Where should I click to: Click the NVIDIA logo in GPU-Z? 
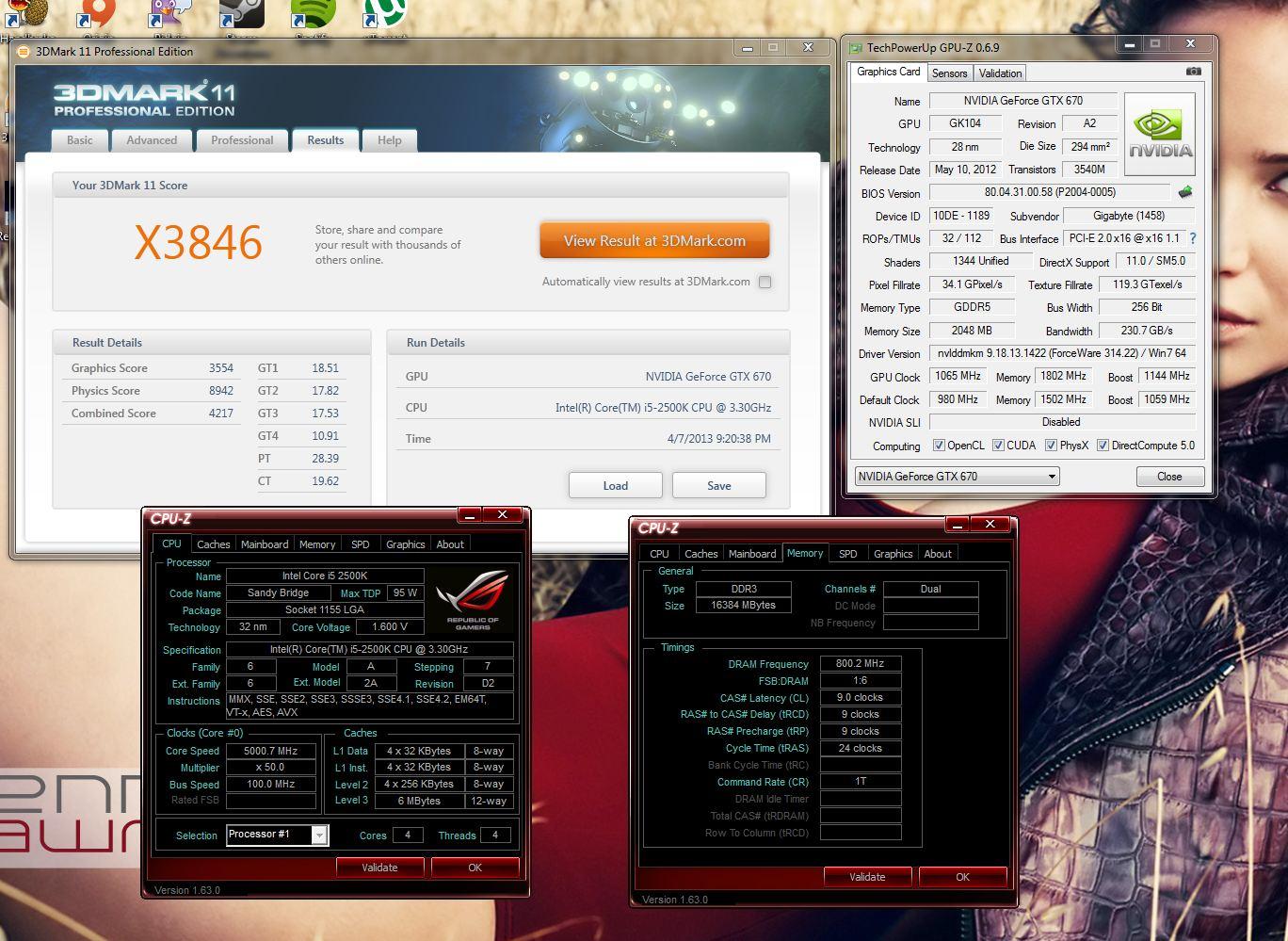coord(1160,135)
